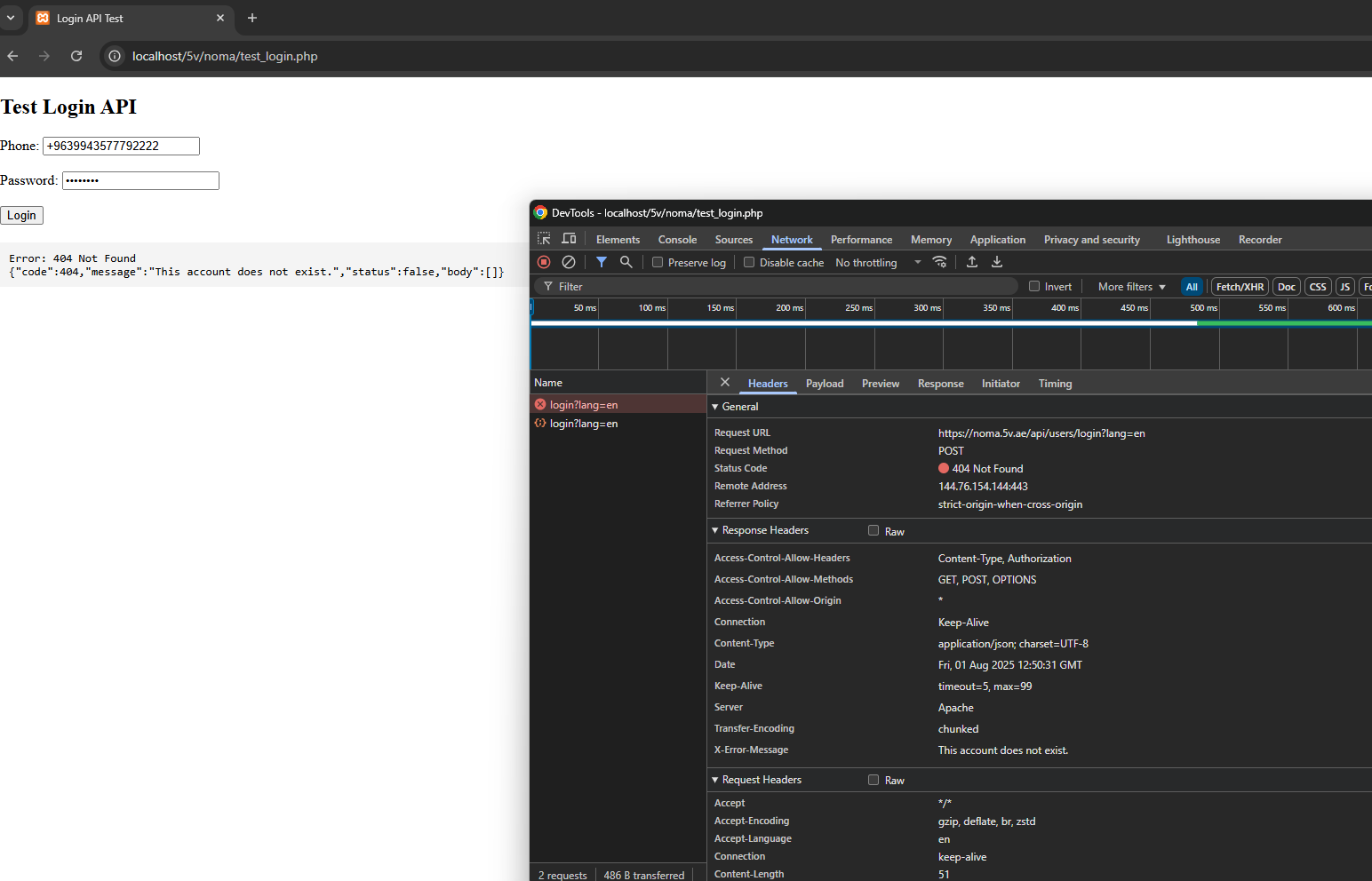Check the Disable cache option
The height and width of the screenshot is (881, 1372).
pos(749,263)
